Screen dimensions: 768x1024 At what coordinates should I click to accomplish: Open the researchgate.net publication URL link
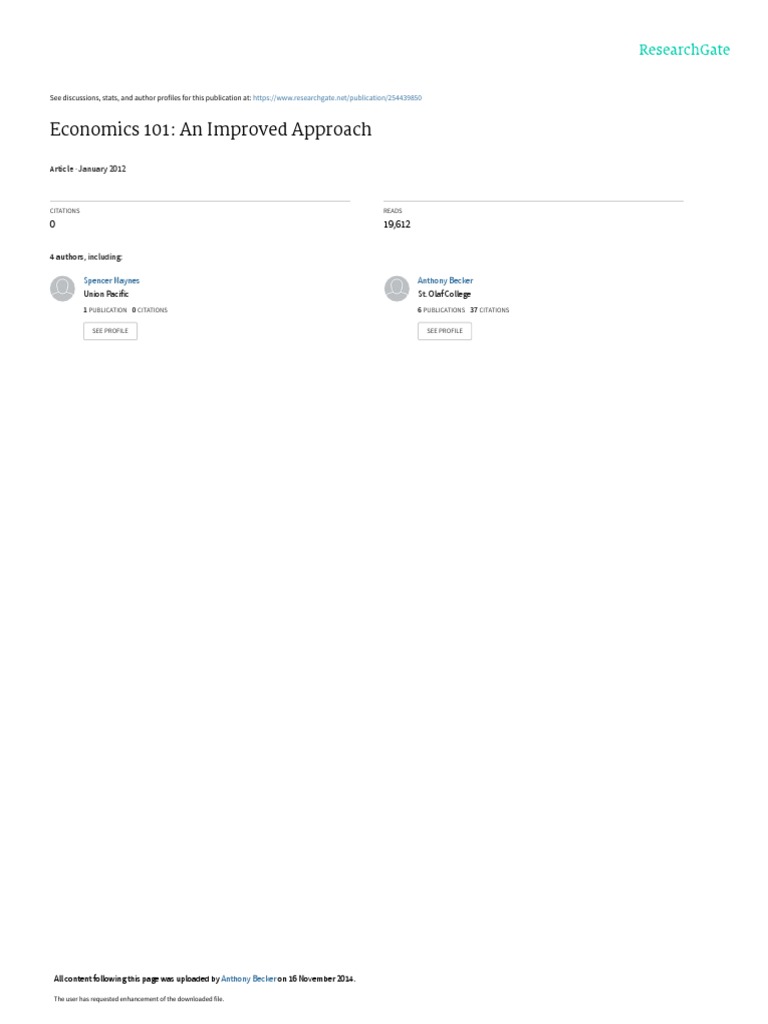[337, 98]
